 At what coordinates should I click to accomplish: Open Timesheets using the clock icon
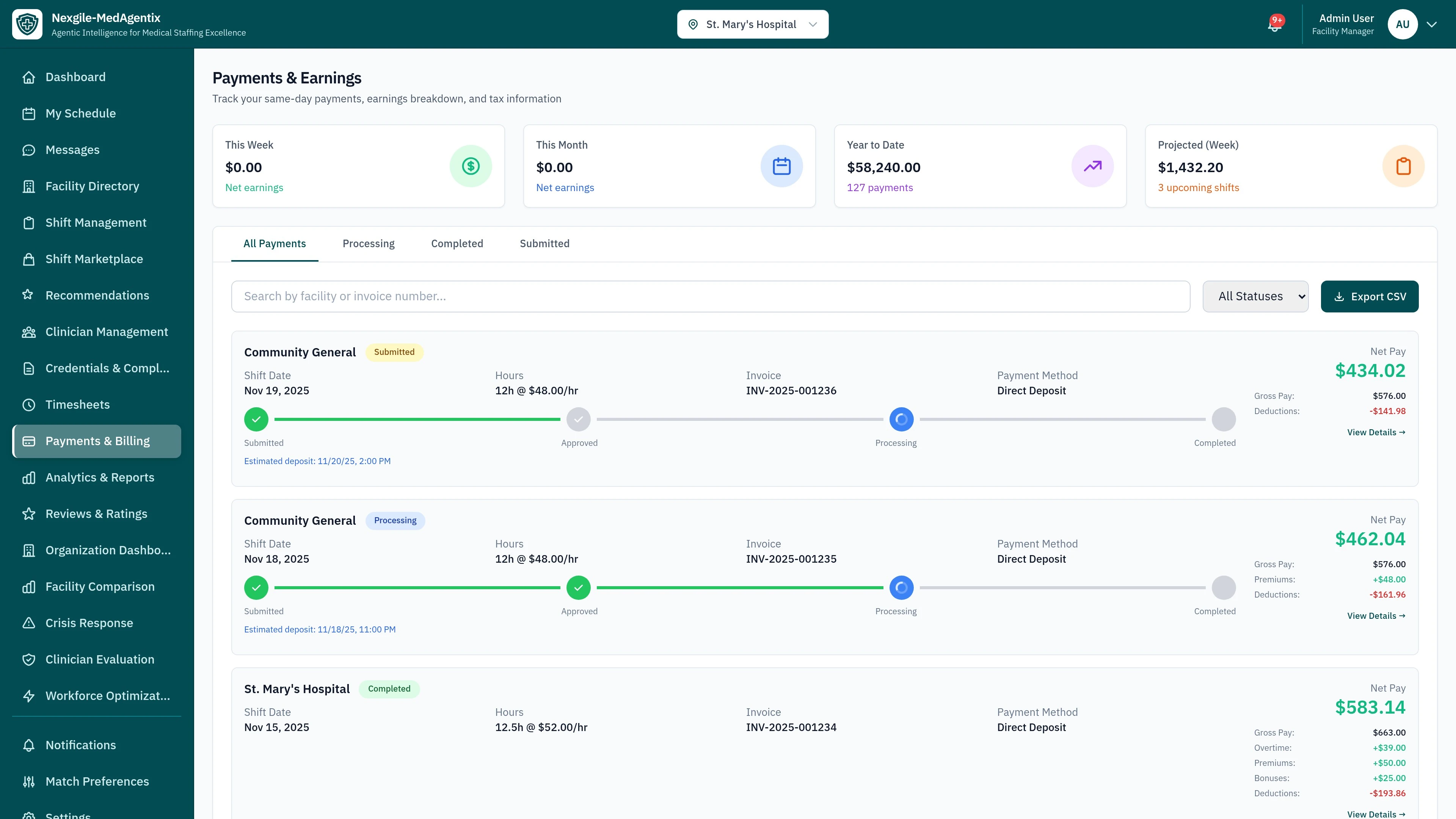pyautogui.click(x=30, y=404)
